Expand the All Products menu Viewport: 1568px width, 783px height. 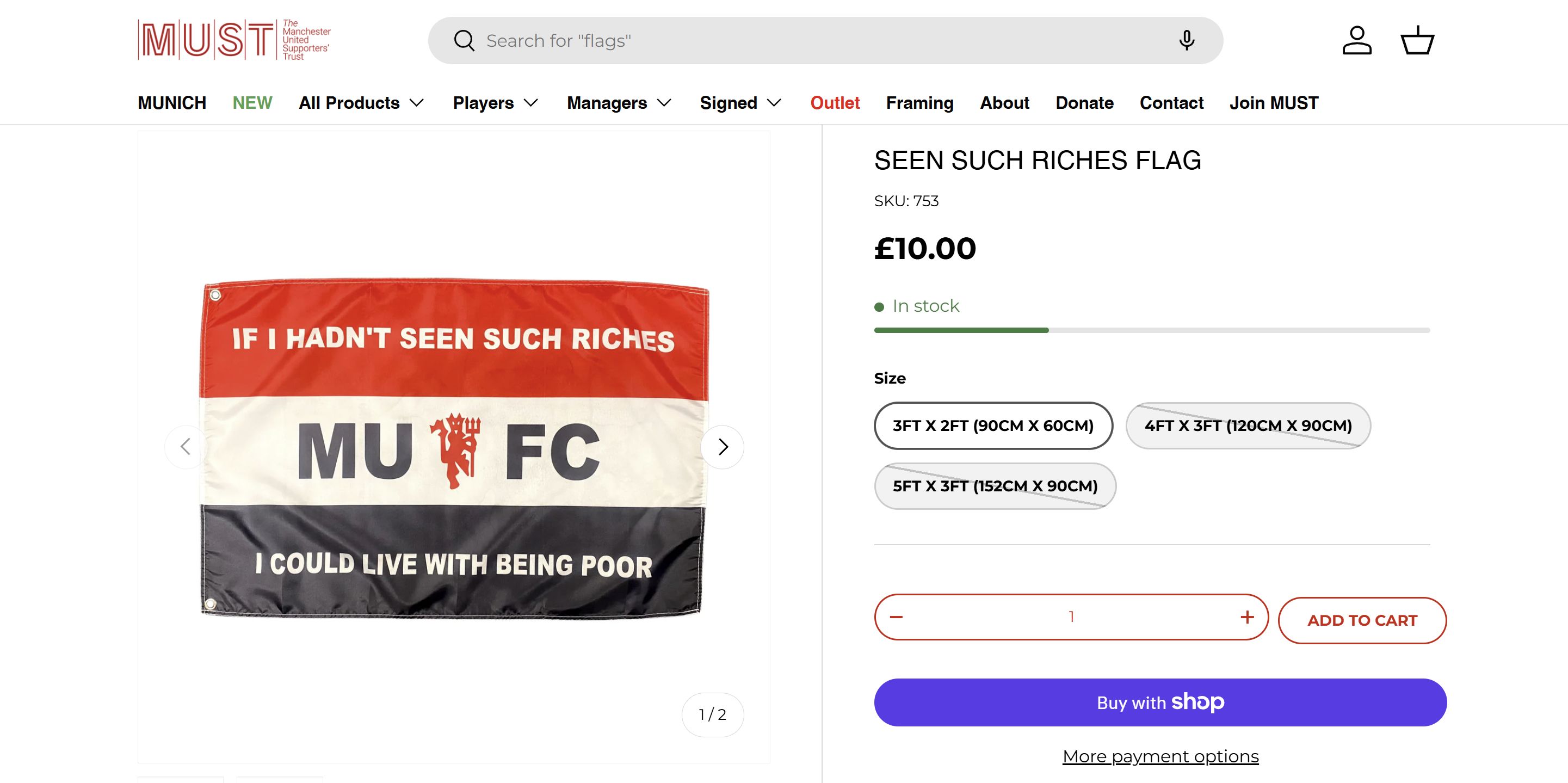[361, 103]
